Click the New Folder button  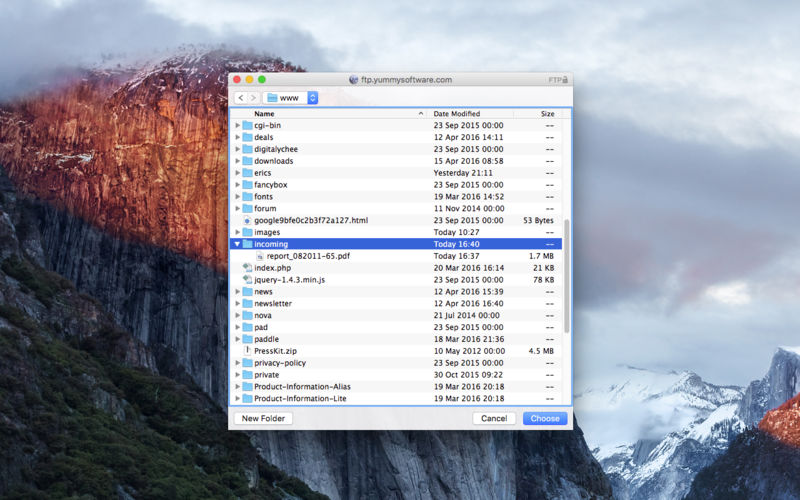[x=263, y=418]
